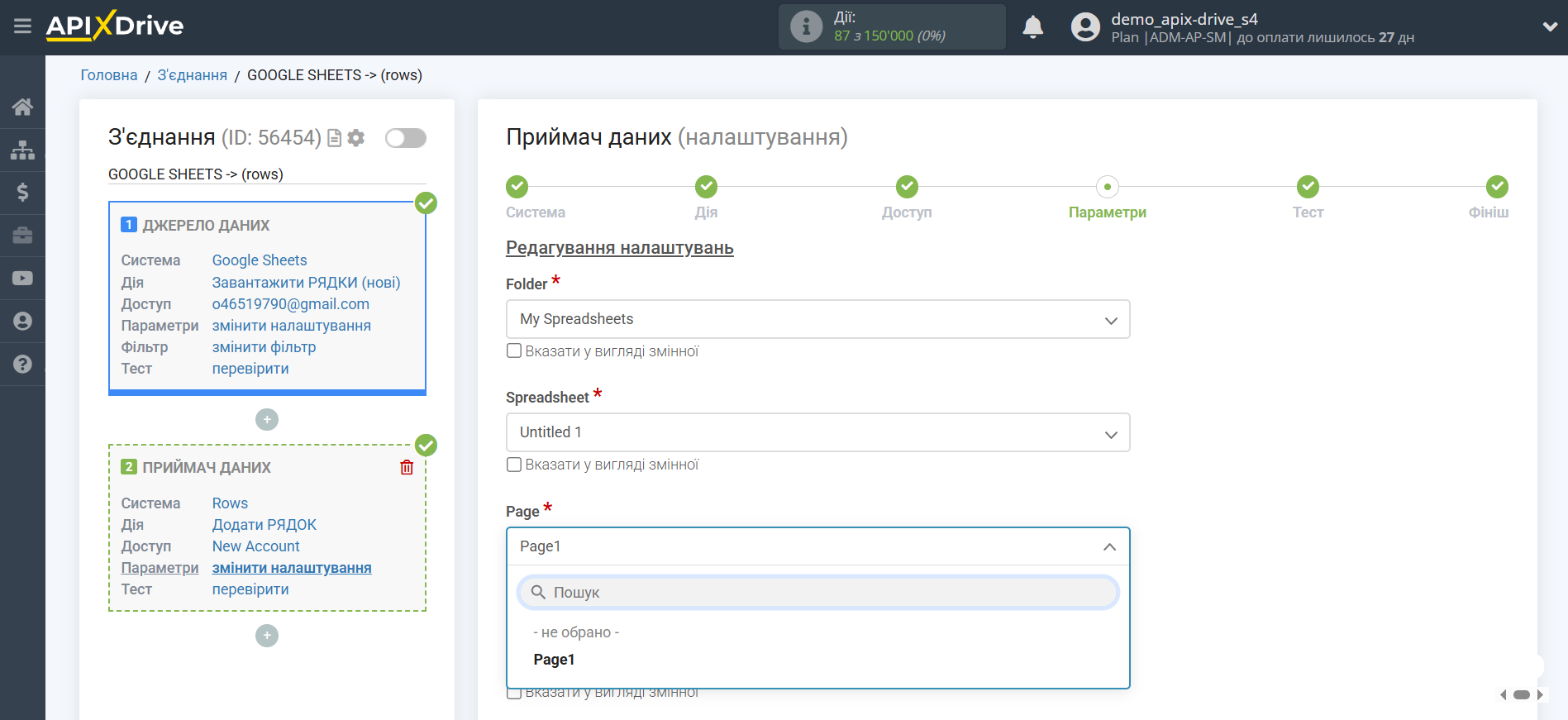Click receiver змінити налаштування link
The image size is (1568, 720).
tap(292, 568)
